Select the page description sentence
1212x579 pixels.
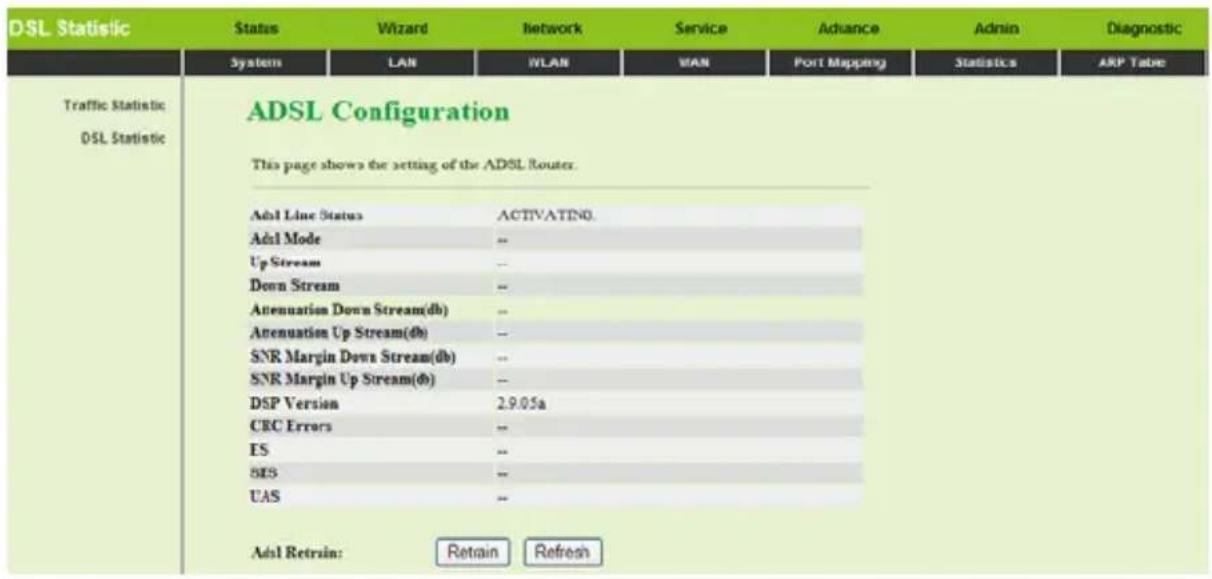pos(413,165)
